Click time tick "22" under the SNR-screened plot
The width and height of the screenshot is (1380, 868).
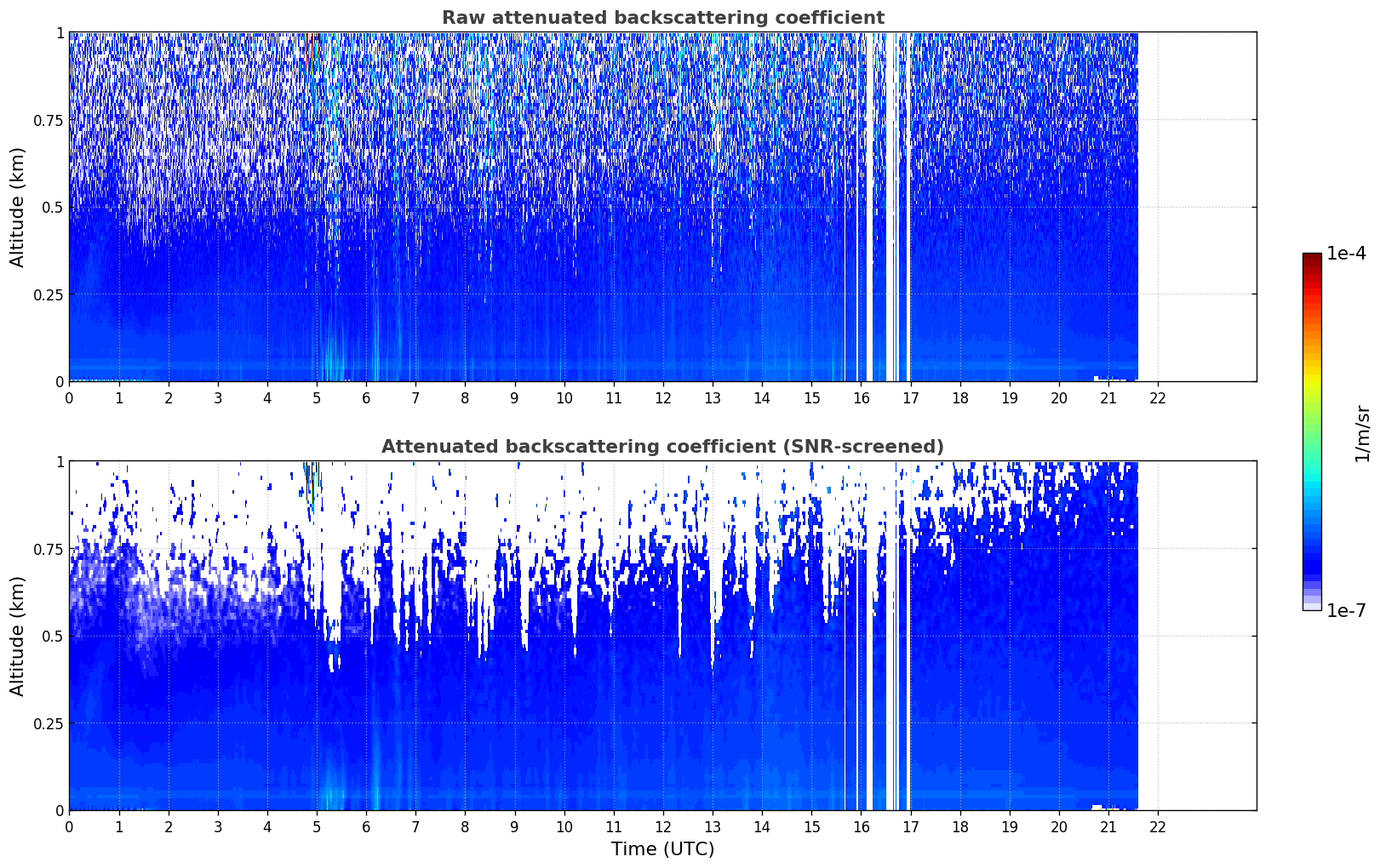pyautogui.click(x=1158, y=826)
